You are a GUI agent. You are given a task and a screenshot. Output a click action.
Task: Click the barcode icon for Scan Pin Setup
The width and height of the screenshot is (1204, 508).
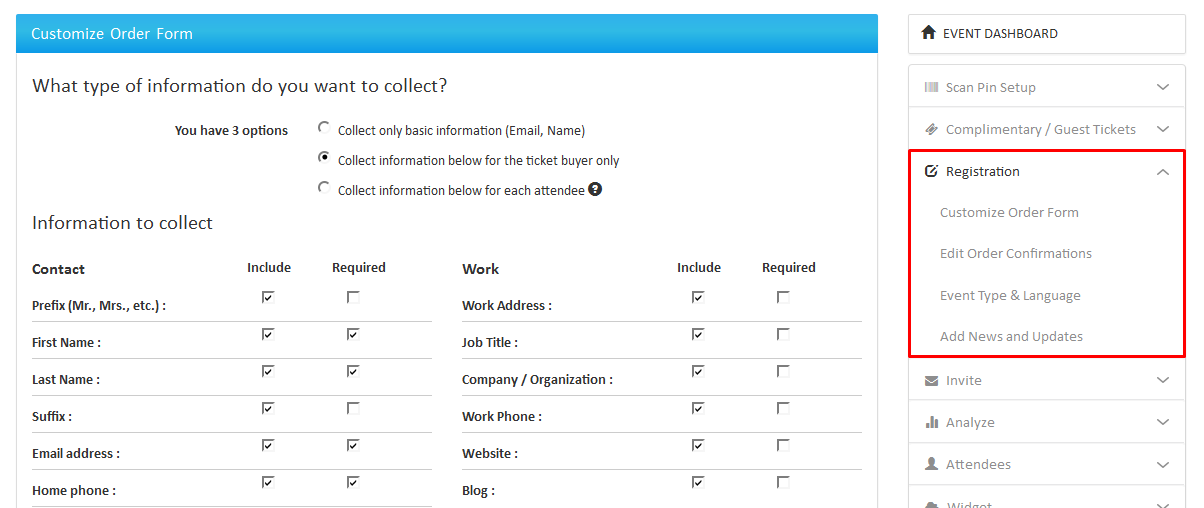coord(931,87)
